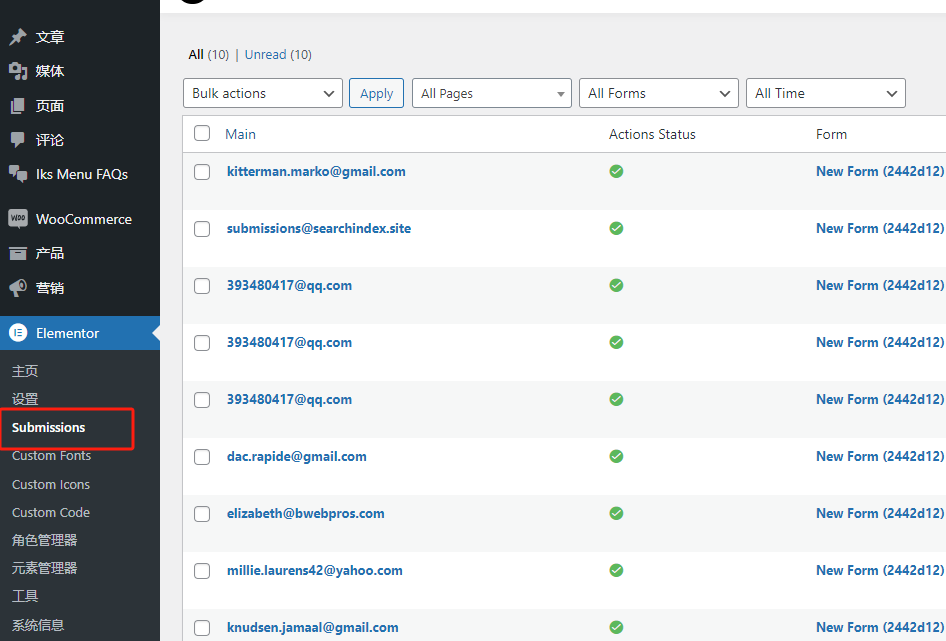Click green status check for submissions@searchindex.site
The height and width of the screenshot is (641, 946).
[616, 228]
